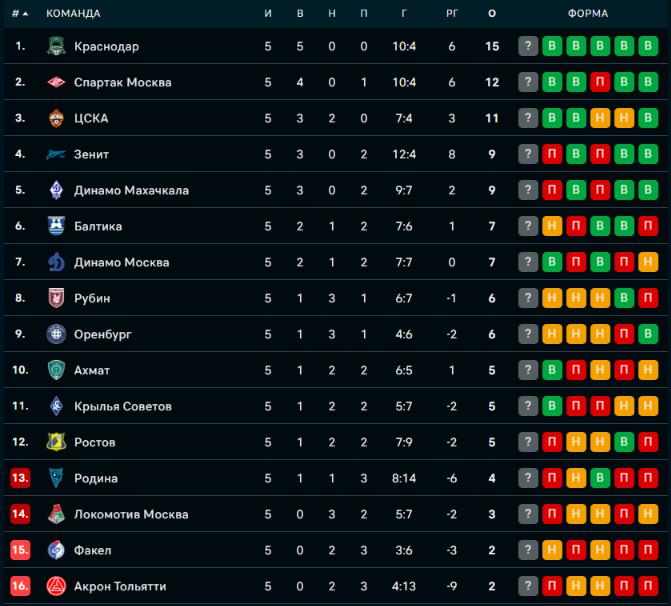Sort by the РГ goal difference header
Viewport: 671px width, 606px height.
click(x=452, y=14)
